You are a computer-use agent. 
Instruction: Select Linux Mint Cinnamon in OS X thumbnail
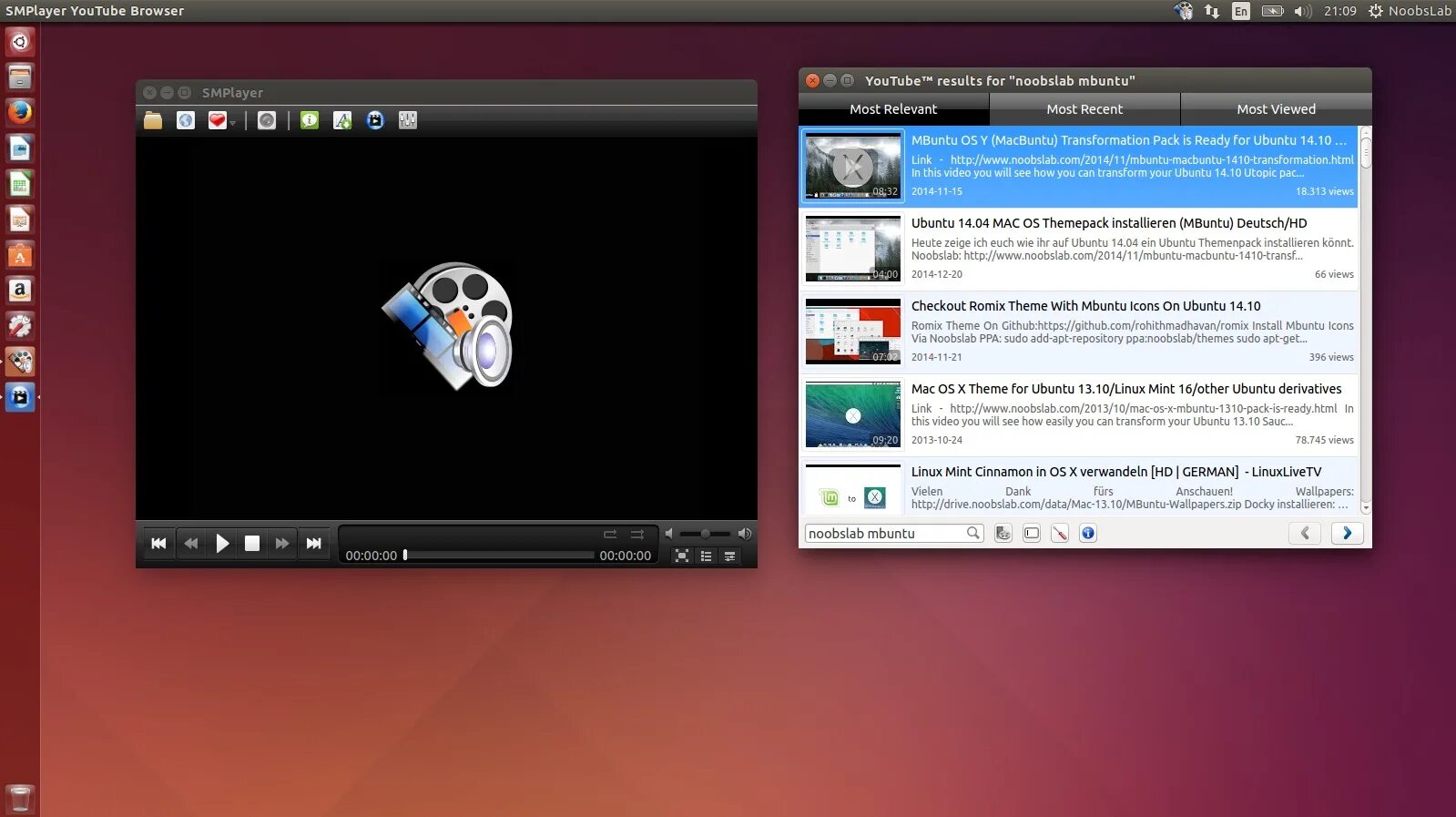(x=853, y=490)
